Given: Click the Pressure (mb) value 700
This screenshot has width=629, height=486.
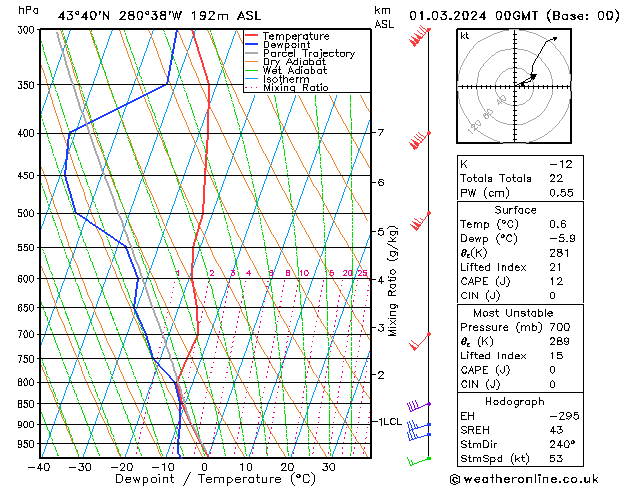Looking at the screenshot, I should pyautogui.click(x=560, y=327).
